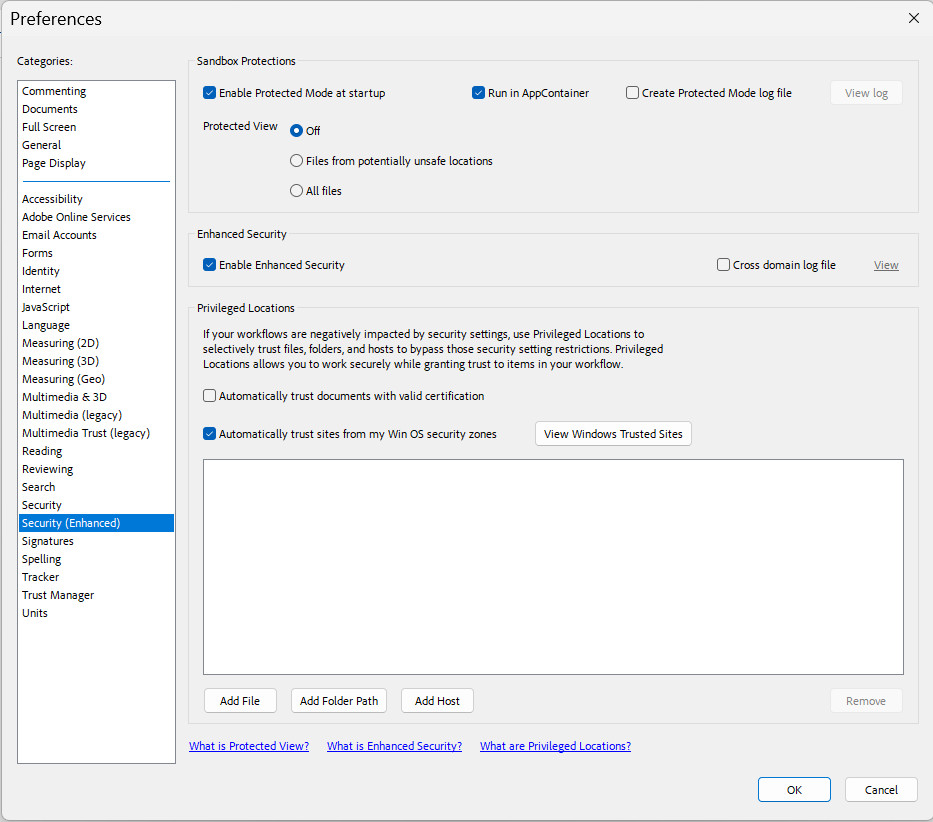Click inside the empty privileged locations list
933x822 pixels.
tap(553, 567)
